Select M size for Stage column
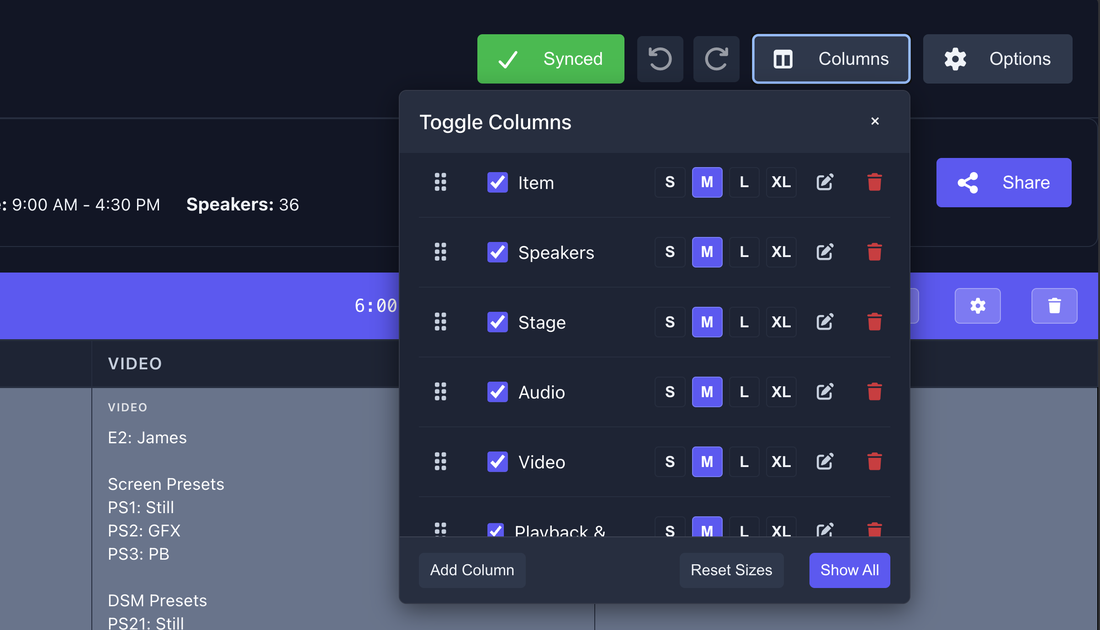This screenshot has width=1100, height=630. (x=707, y=322)
